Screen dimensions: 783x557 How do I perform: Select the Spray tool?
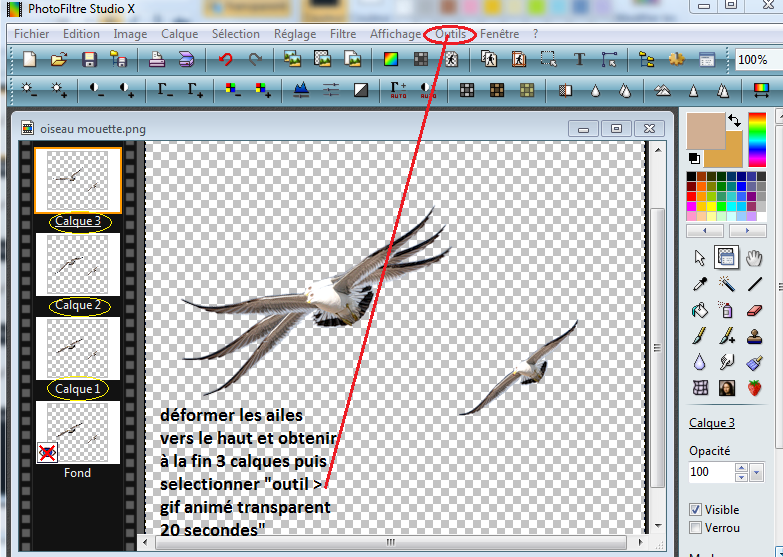point(727,310)
